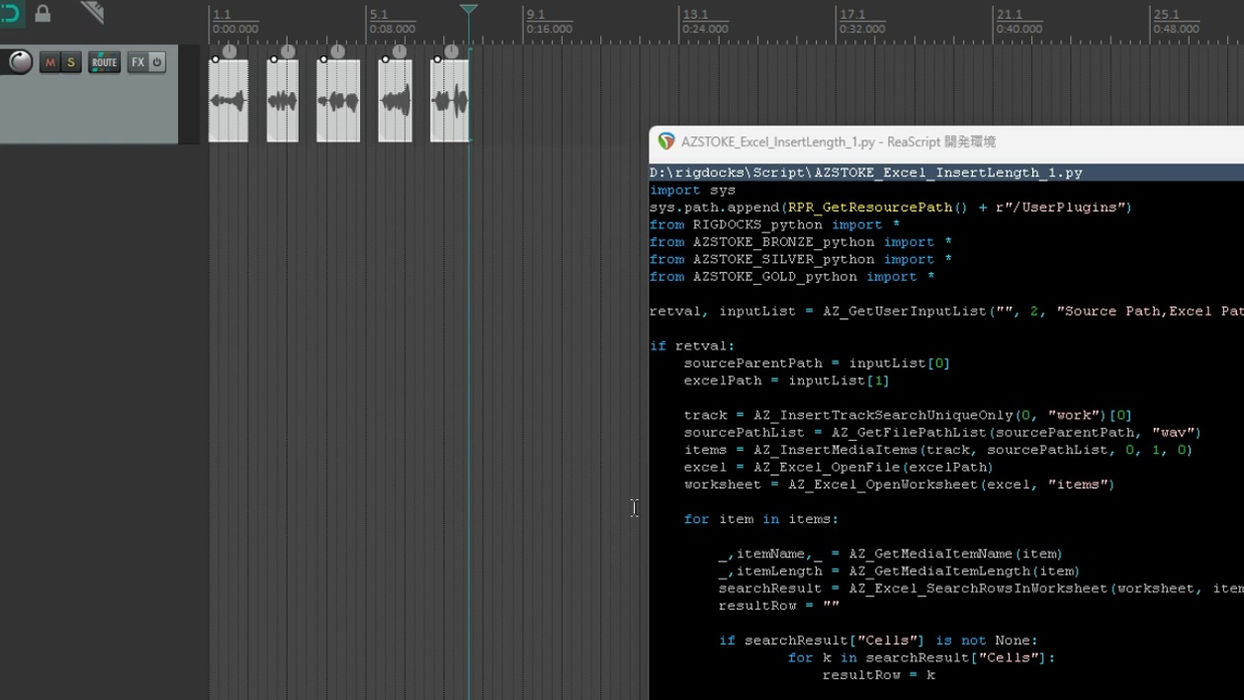
Task: Click the third media item's volume knob
Action: (337, 51)
